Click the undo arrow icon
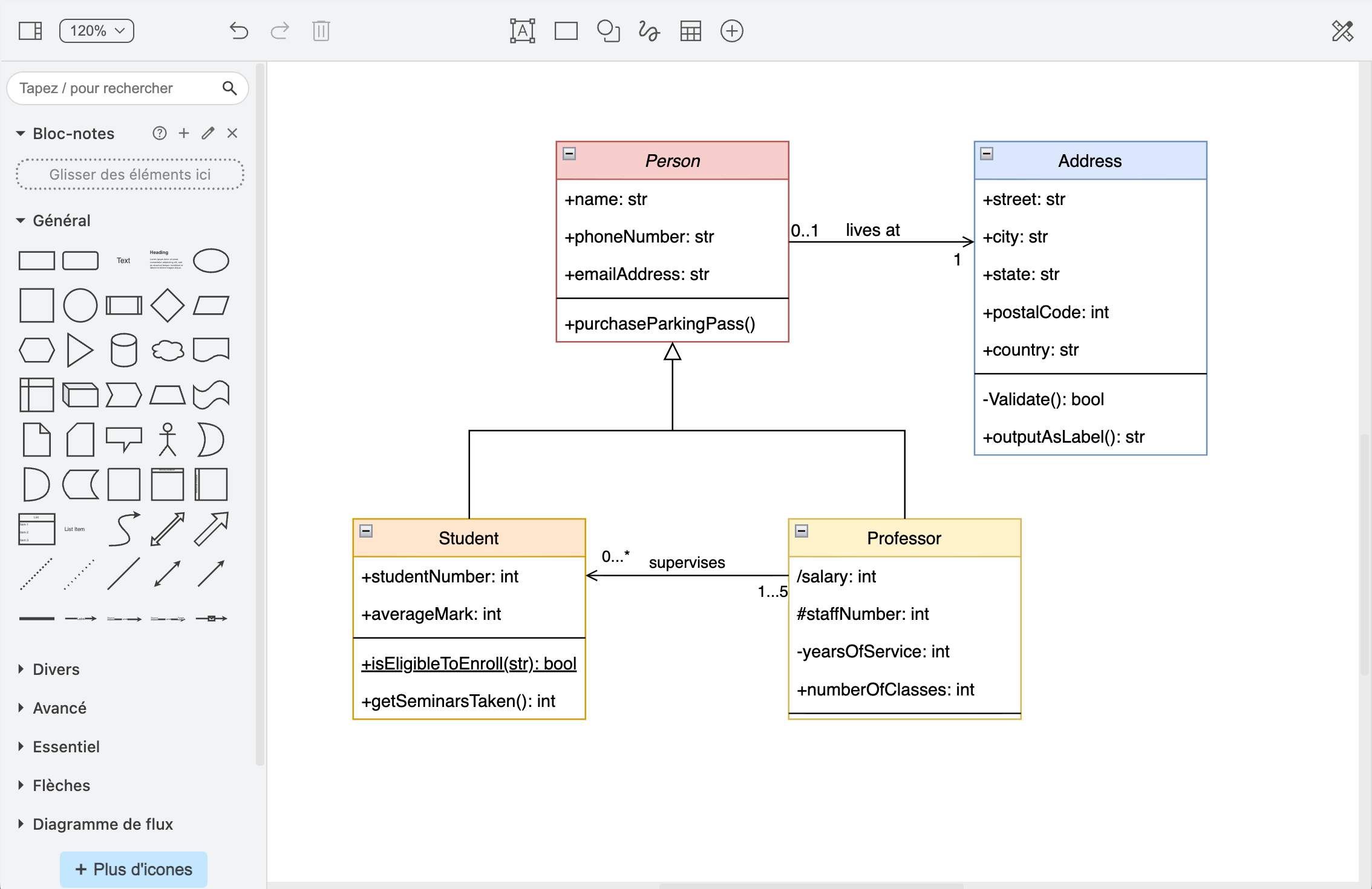 [x=239, y=31]
